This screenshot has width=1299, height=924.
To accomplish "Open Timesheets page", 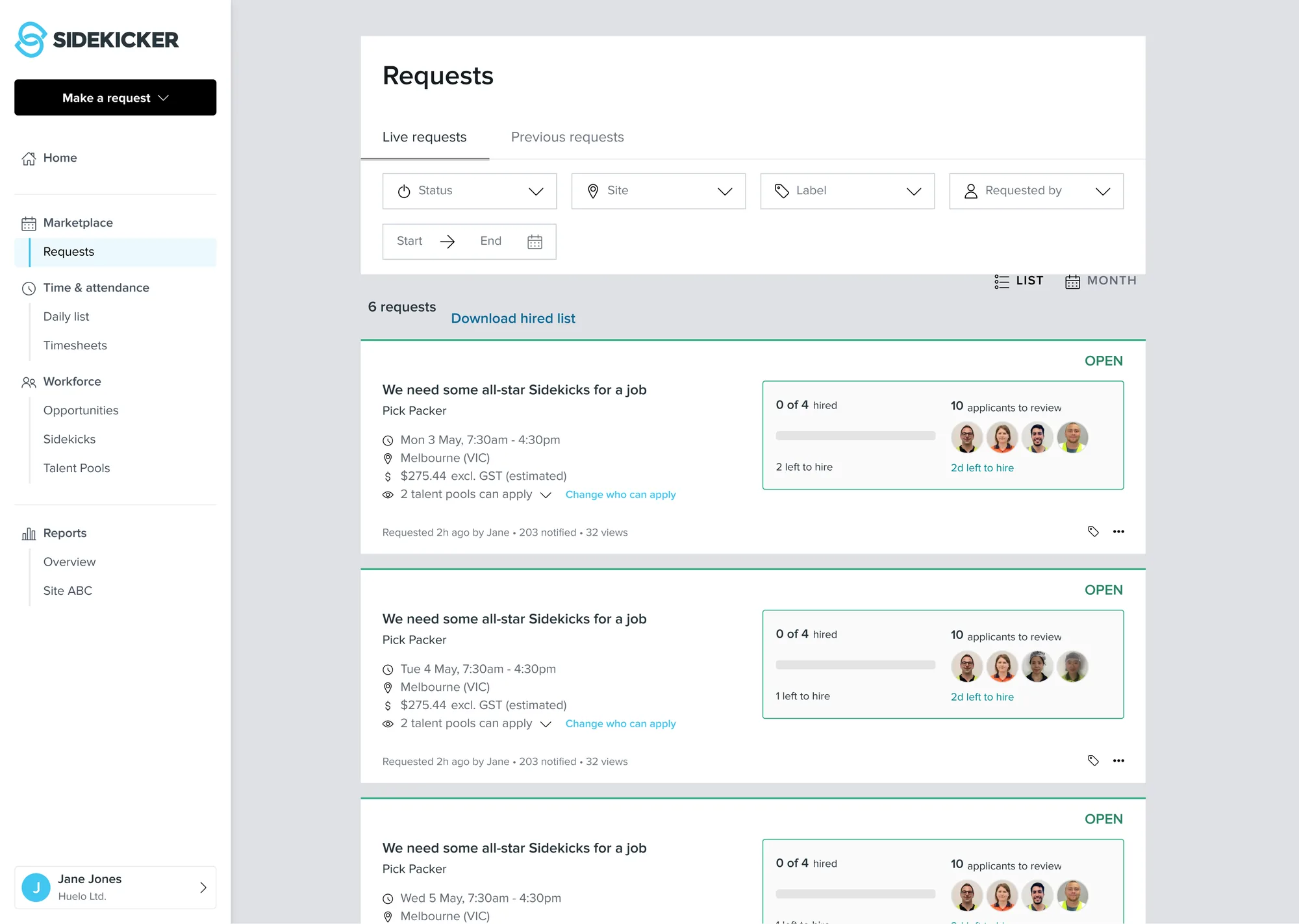I will point(75,345).
